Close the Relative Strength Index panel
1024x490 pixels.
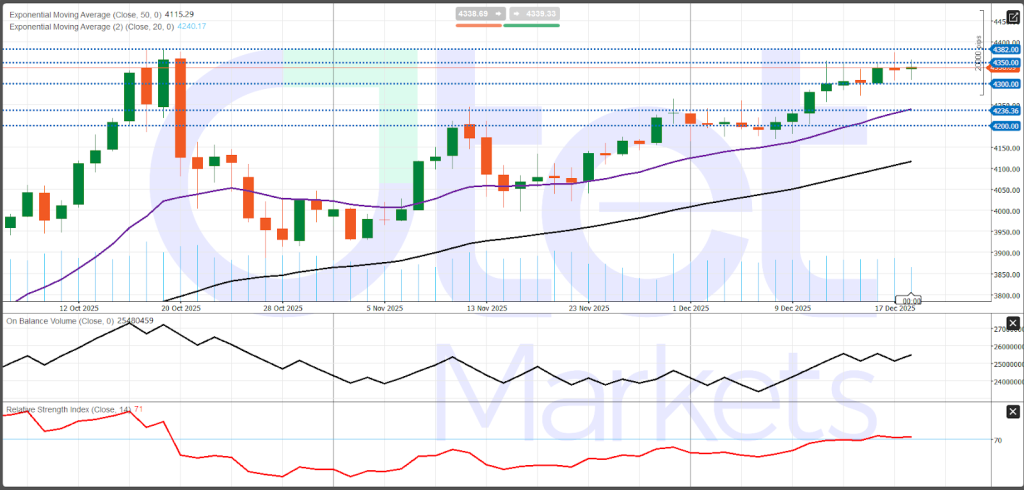(1012, 412)
